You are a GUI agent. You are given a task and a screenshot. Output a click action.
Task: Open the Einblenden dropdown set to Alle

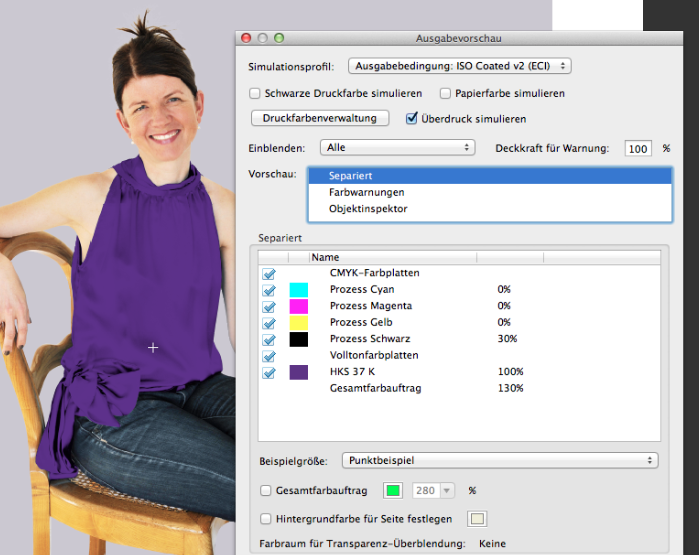397,148
